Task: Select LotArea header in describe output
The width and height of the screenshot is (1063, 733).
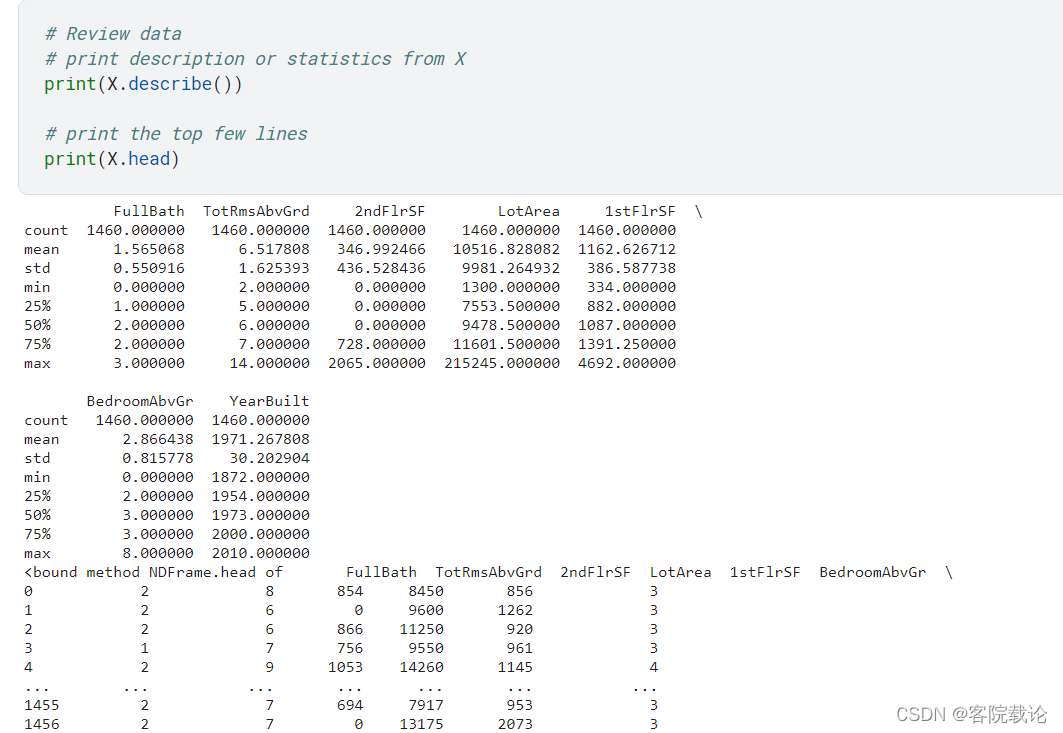Action: tap(529, 212)
